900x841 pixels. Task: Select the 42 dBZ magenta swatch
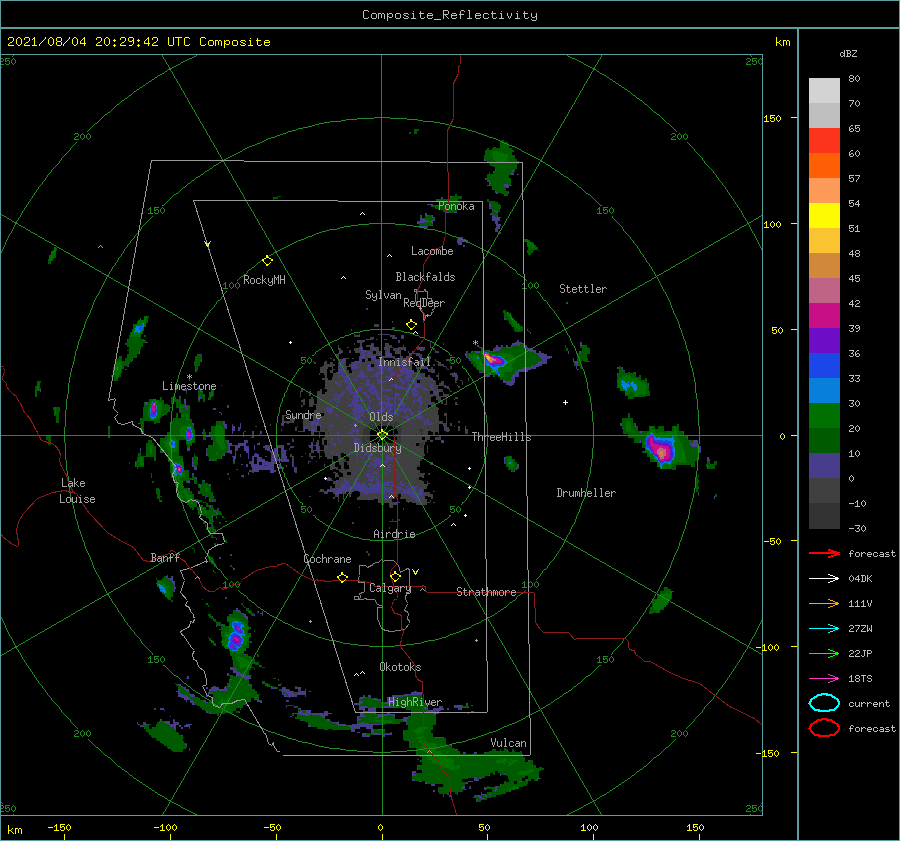point(824,315)
